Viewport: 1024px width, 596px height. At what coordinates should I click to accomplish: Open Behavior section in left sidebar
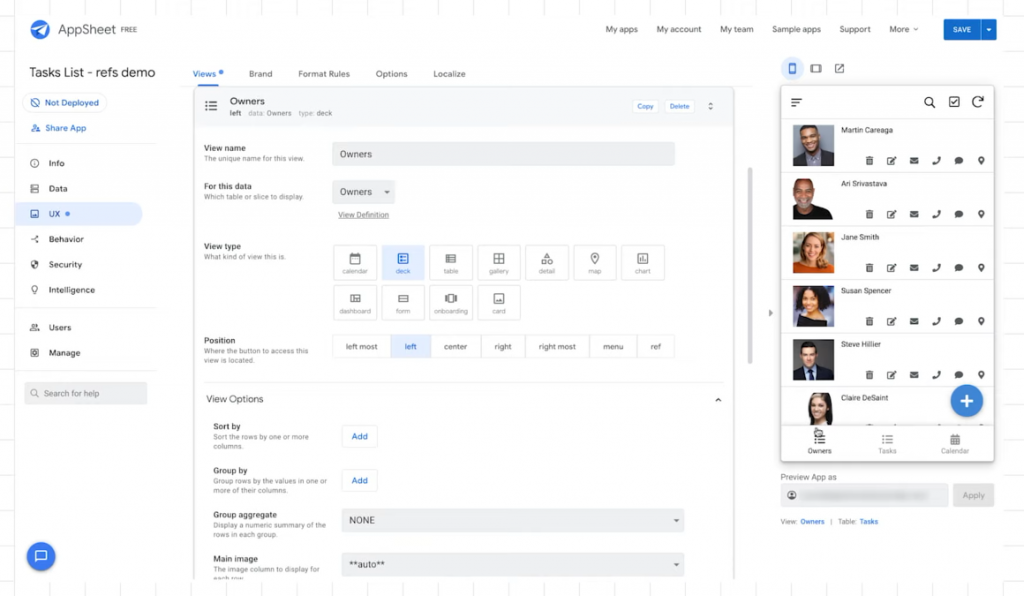tap(66, 239)
